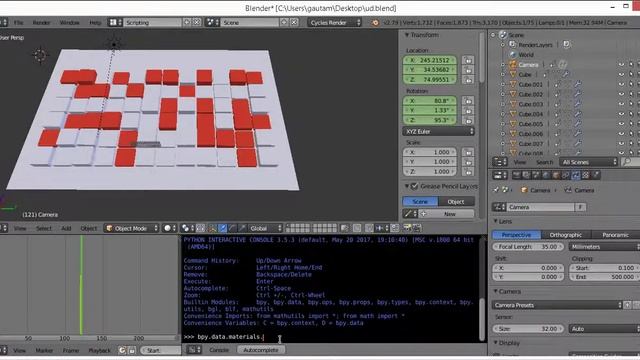
Task: Open the Millimeters lens unit dropdown
Action: [x=604, y=247]
